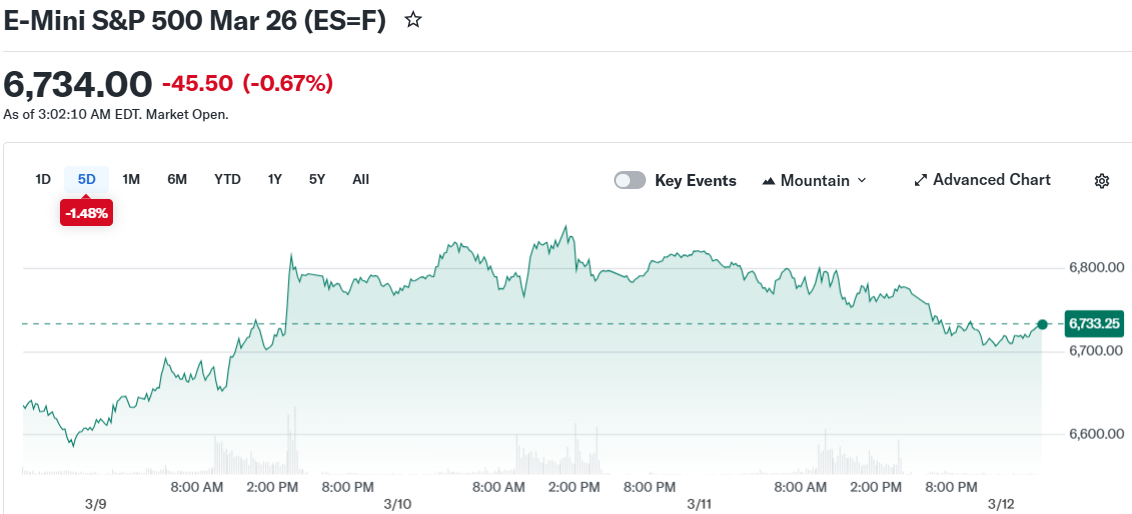The width and height of the screenshot is (1132, 514).
Task: Switch to the 6M time range
Action: [x=177, y=180]
